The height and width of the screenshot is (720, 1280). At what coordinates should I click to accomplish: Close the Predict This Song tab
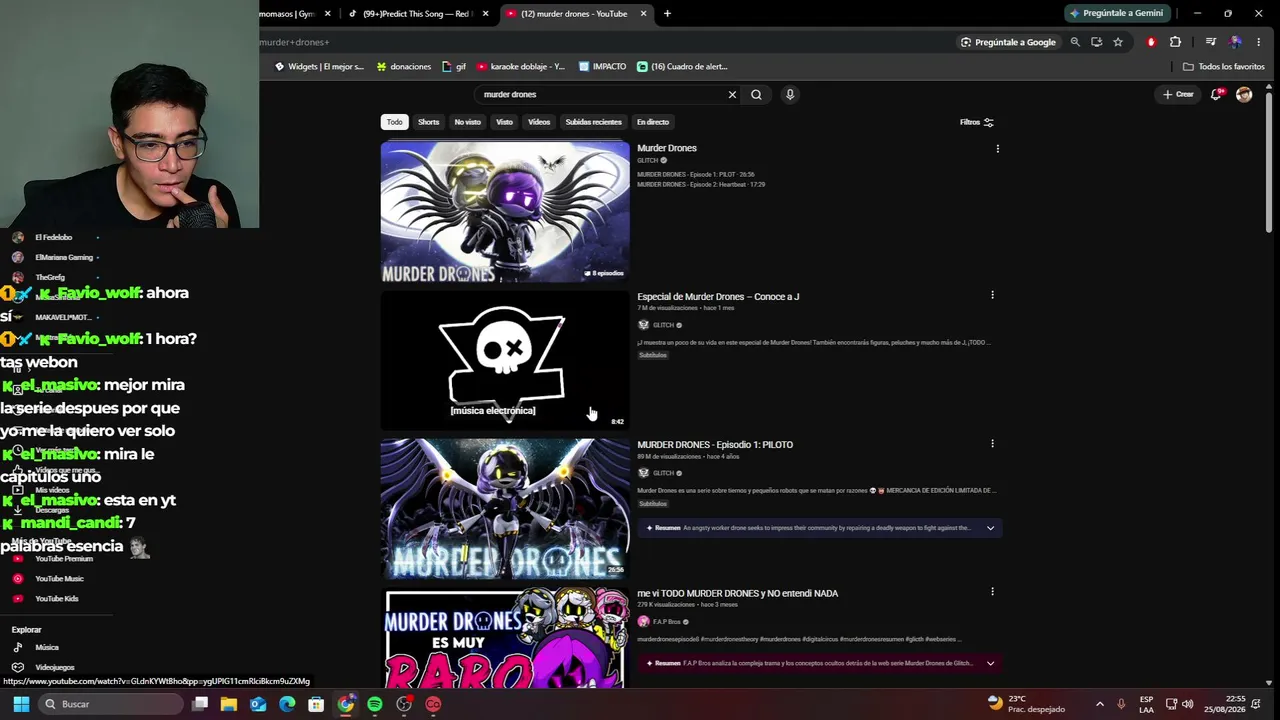click(486, 14)
